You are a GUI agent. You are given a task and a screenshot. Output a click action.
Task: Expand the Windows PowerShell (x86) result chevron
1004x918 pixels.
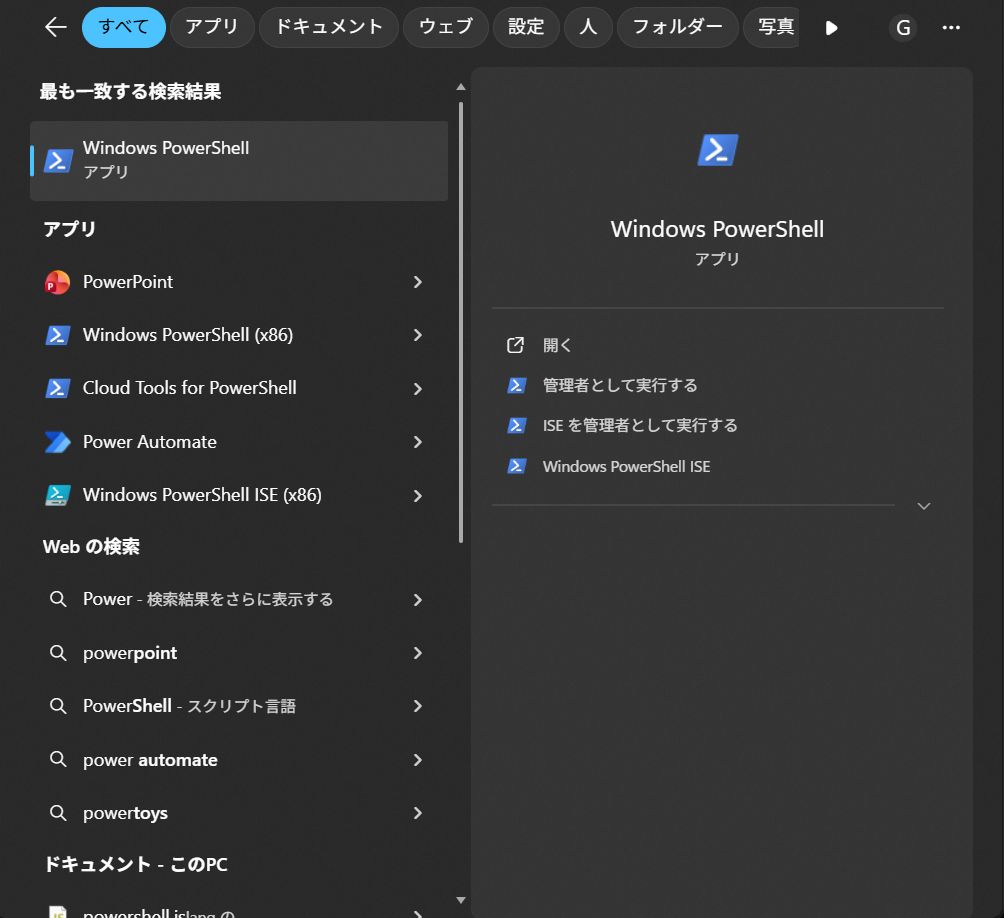click(418, 335)
